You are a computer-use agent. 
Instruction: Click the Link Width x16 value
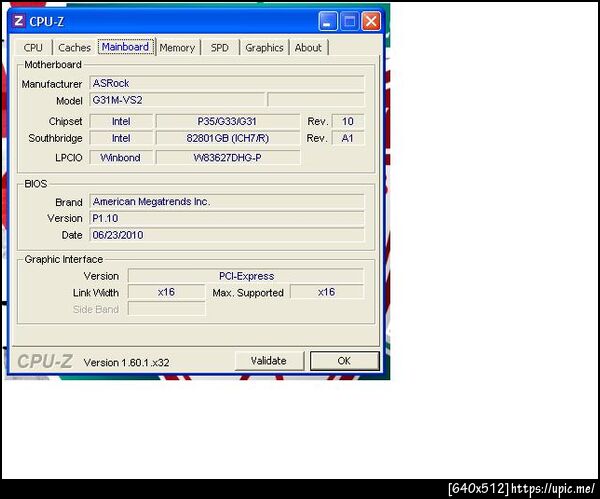(x=166, y=292)
